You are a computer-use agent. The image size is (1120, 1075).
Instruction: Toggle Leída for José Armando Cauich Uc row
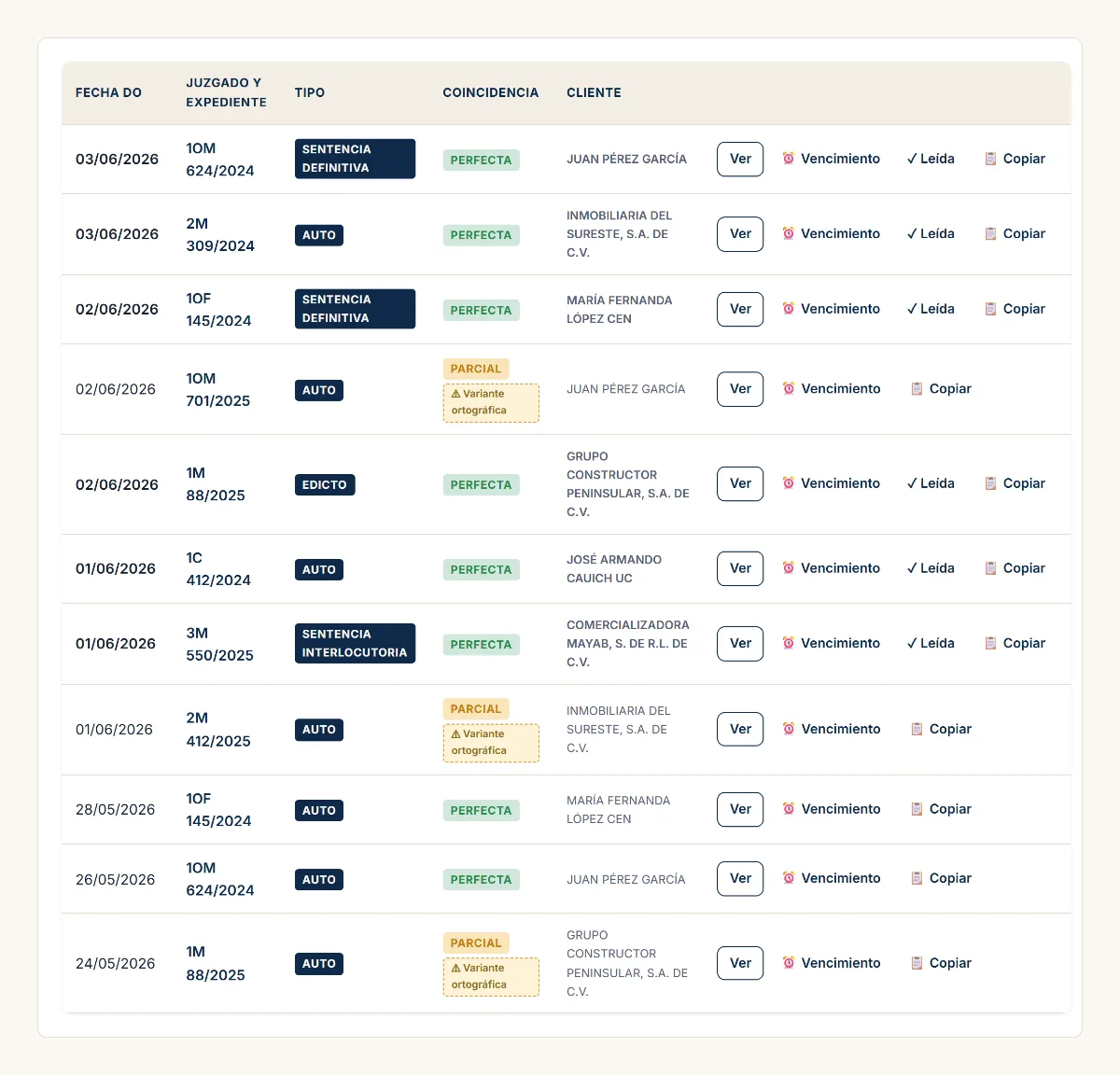[x=931, y=568]
